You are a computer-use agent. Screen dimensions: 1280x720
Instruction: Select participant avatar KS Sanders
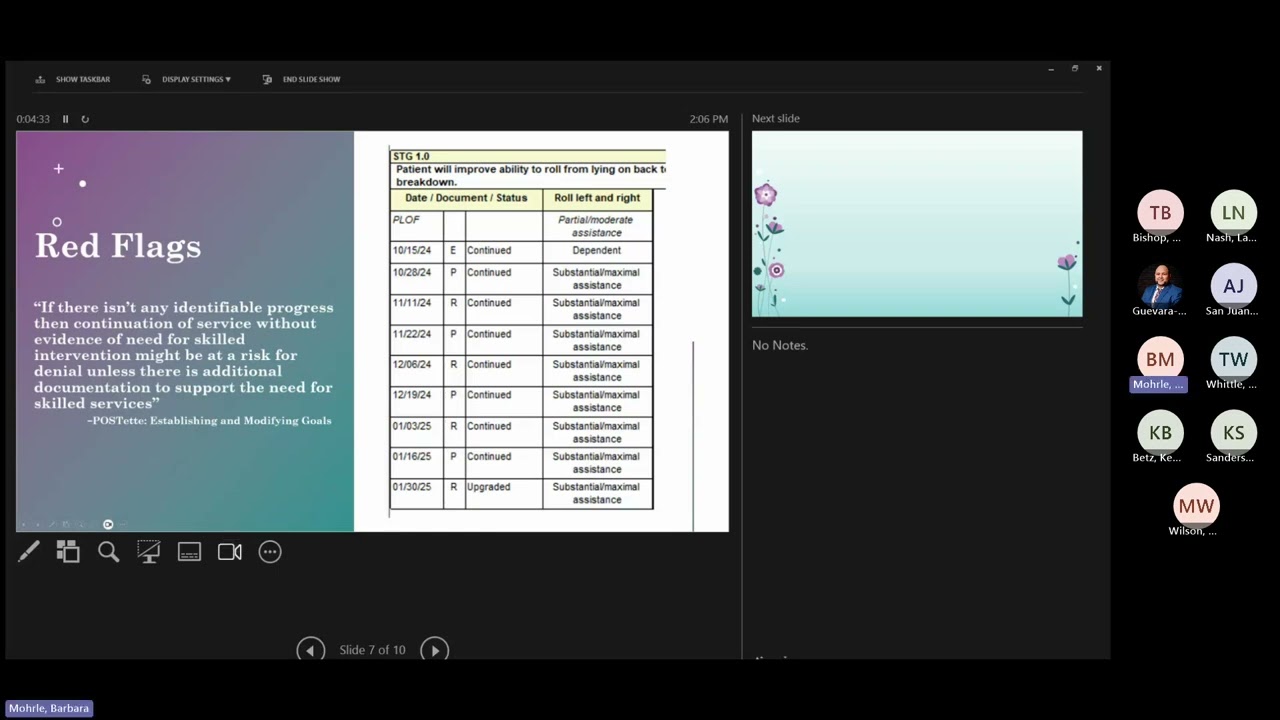(x=1233, y=432)
